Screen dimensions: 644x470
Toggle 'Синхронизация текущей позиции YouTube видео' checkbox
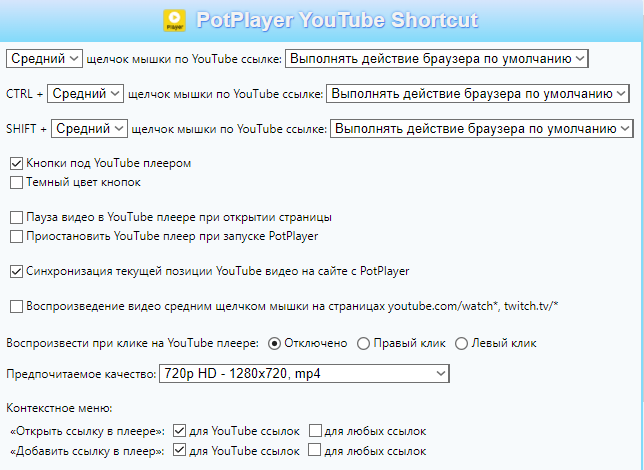(x=16, y=272)
